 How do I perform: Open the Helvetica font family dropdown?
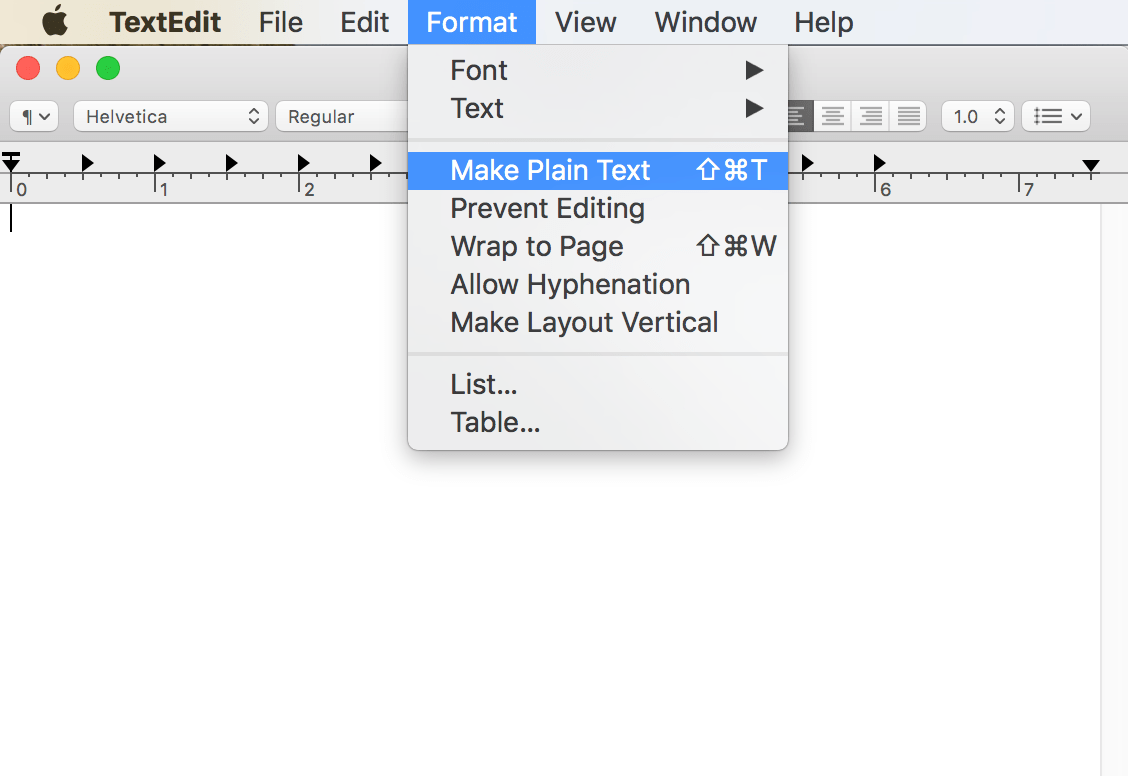click(x=171, y=117)
